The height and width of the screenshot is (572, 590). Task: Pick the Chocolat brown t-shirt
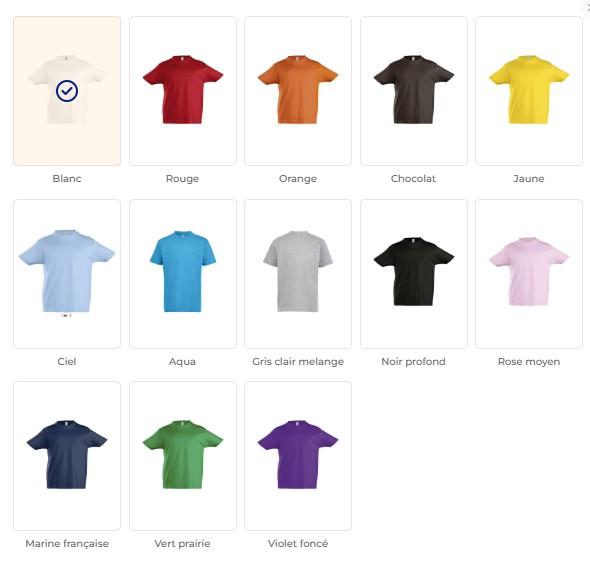coord(414,91)
